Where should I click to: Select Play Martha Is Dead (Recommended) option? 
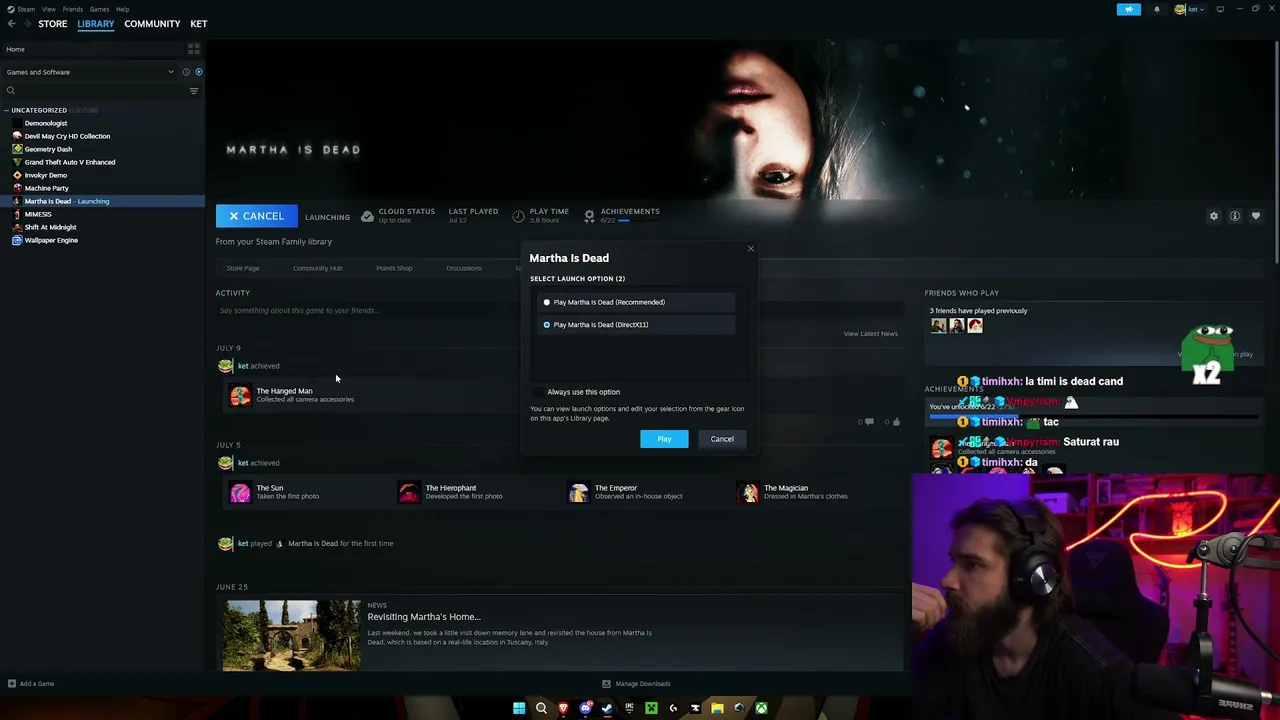click(x=635, y=302)
